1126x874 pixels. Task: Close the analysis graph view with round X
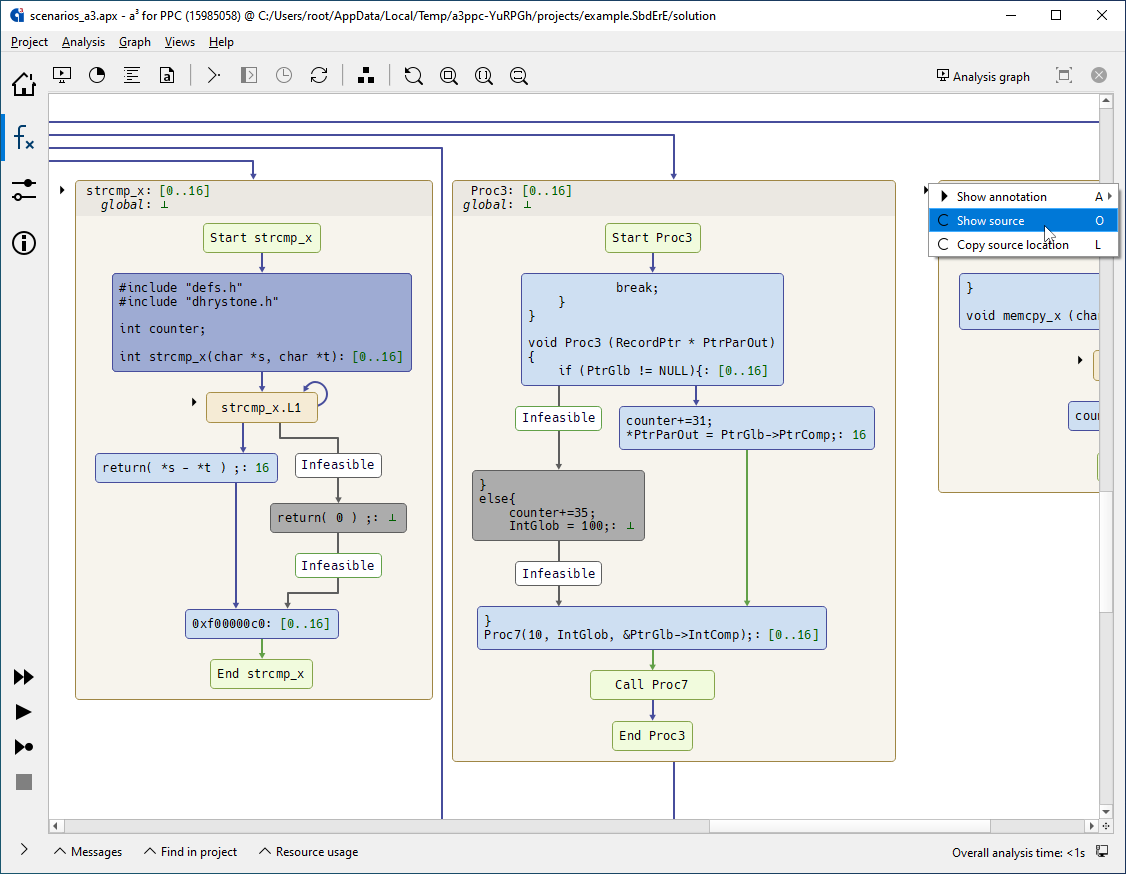[1099, 75]
